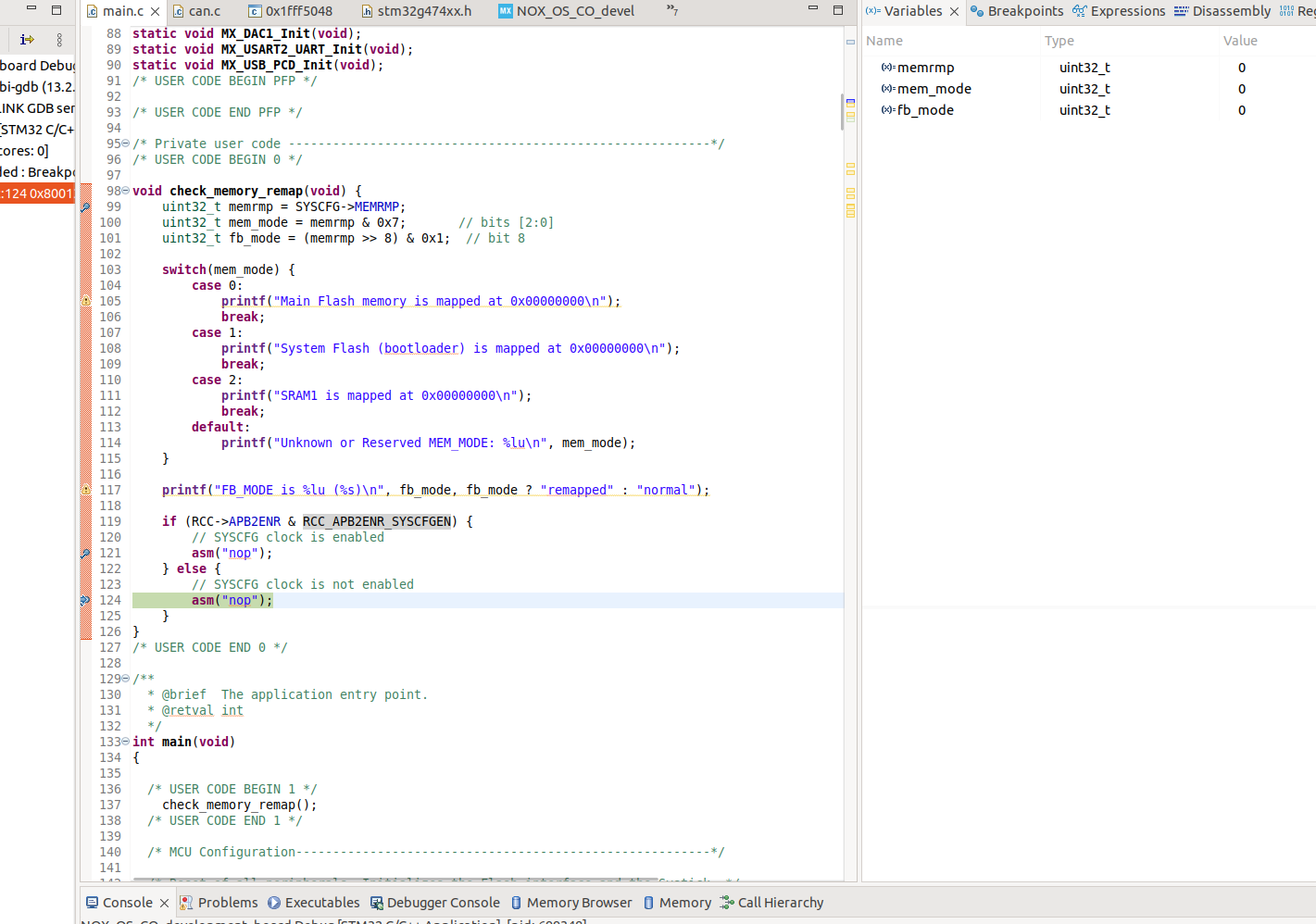The image size is (1316, 924).
Task: Click the Console tab icon
Action: pyautogui.click(x=94, y=902)
